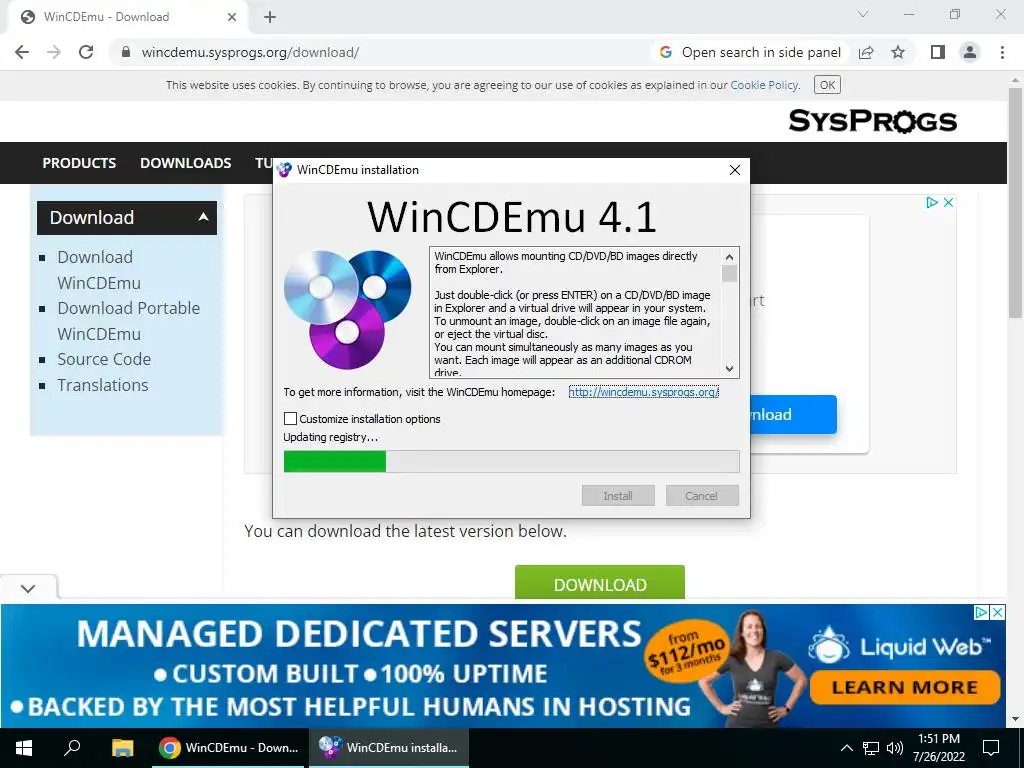Click the green DOWNLOAD button
The height and width of the screenshot is (768, 1024).
(600, 583)
